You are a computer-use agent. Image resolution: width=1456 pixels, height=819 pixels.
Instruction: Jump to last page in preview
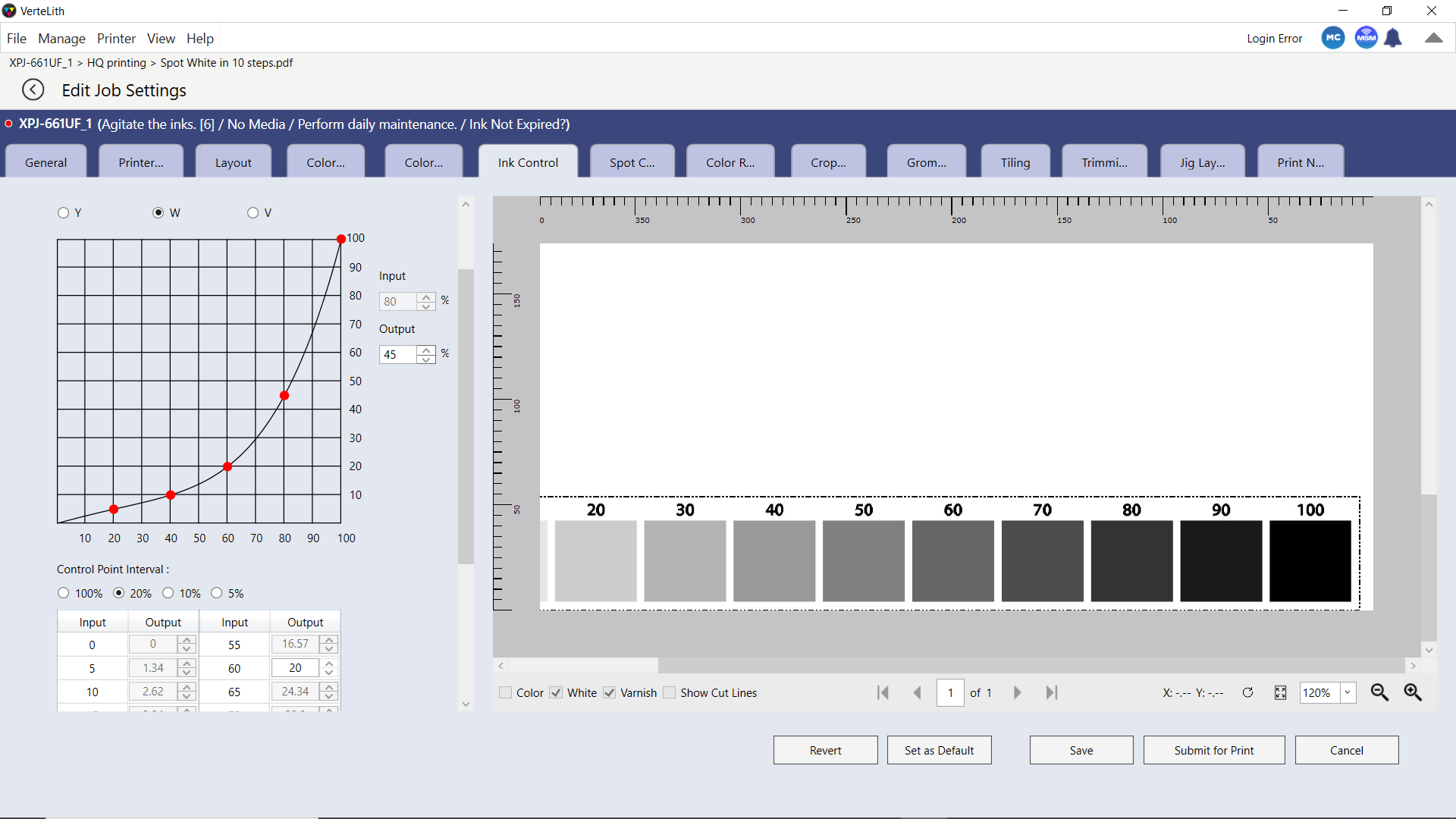click(x=1051, y=692)
